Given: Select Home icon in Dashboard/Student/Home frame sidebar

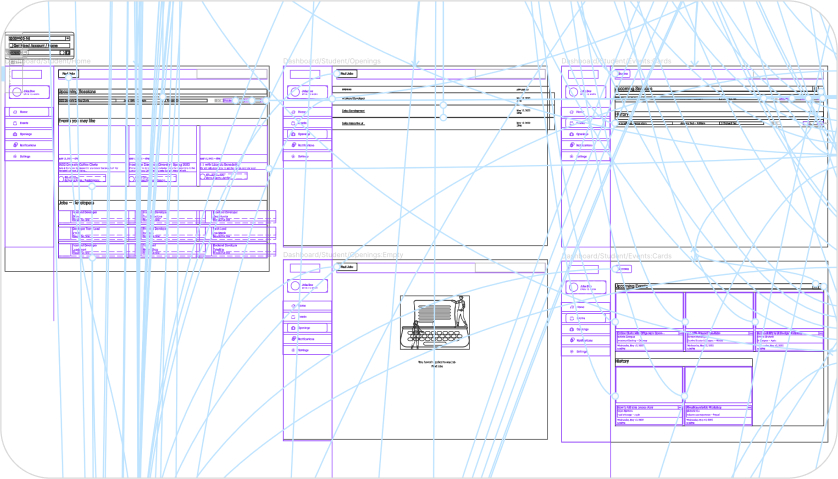Looking at the screenshot, I should [15, 112].
